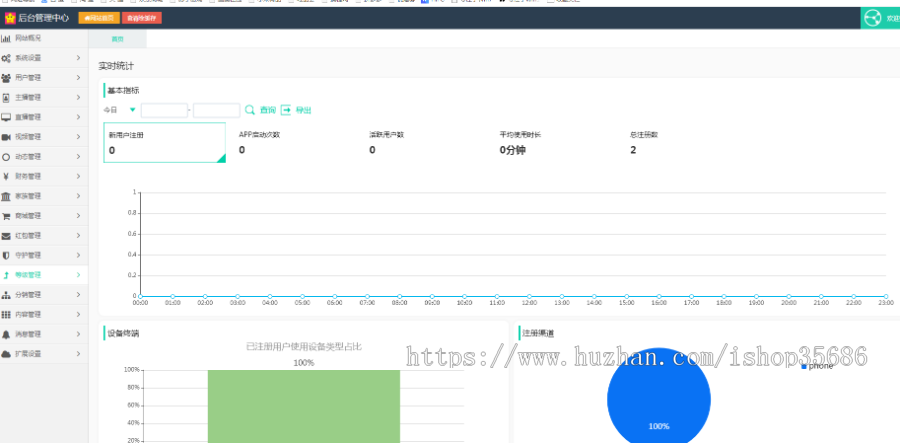The width and height of the screenshot is (900, 443).
Task: Click the 财务管理 yen icon
Action: (6, 176)
